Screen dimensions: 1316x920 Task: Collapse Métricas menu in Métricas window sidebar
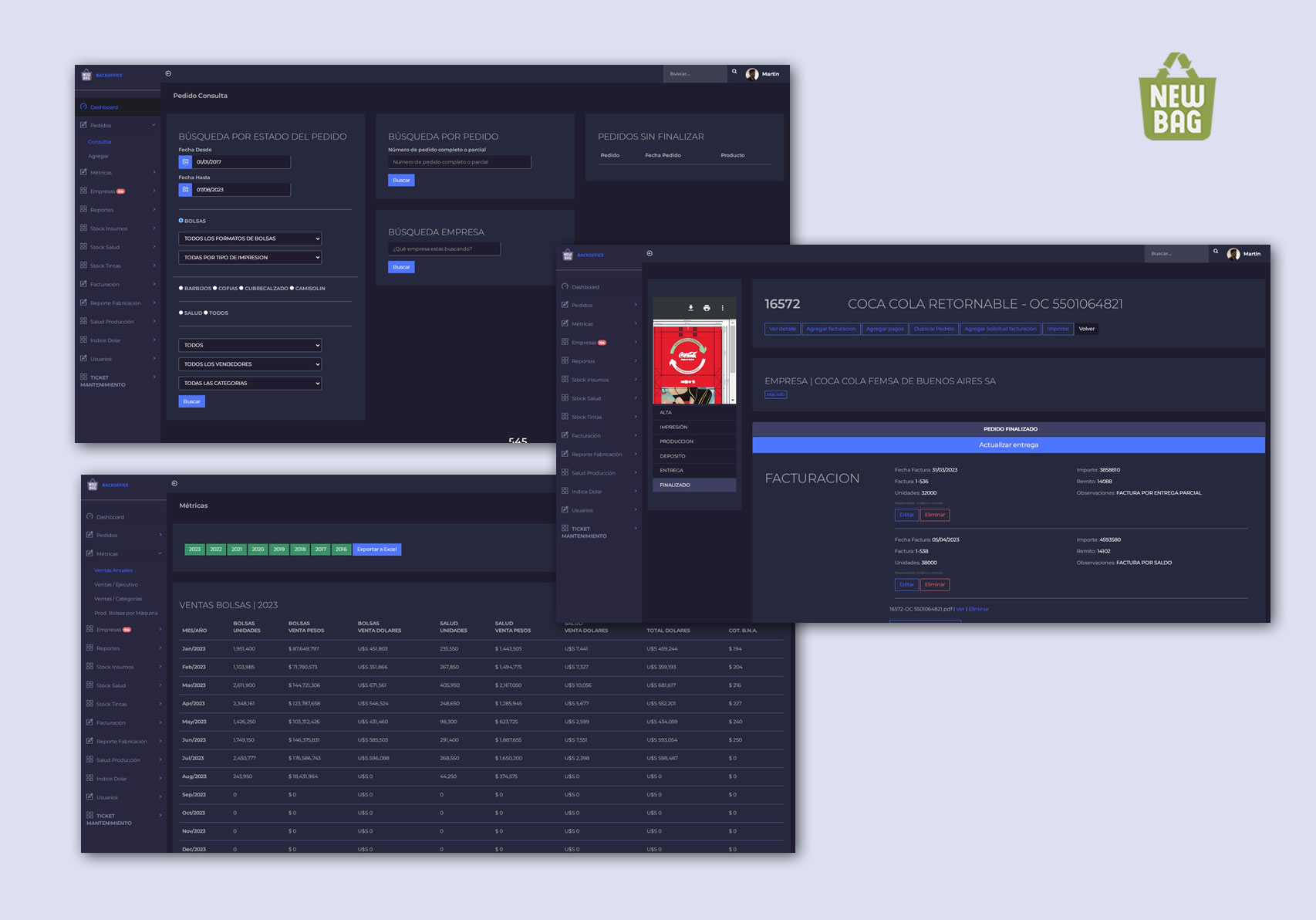tap(160, 553)
